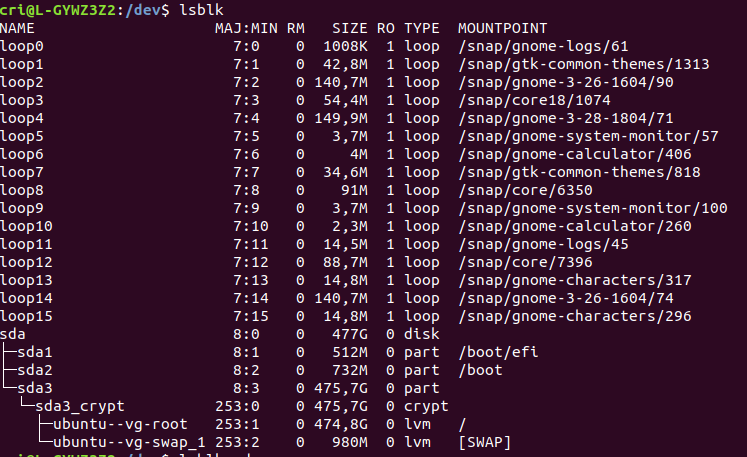Click the NAME column header

18,28
